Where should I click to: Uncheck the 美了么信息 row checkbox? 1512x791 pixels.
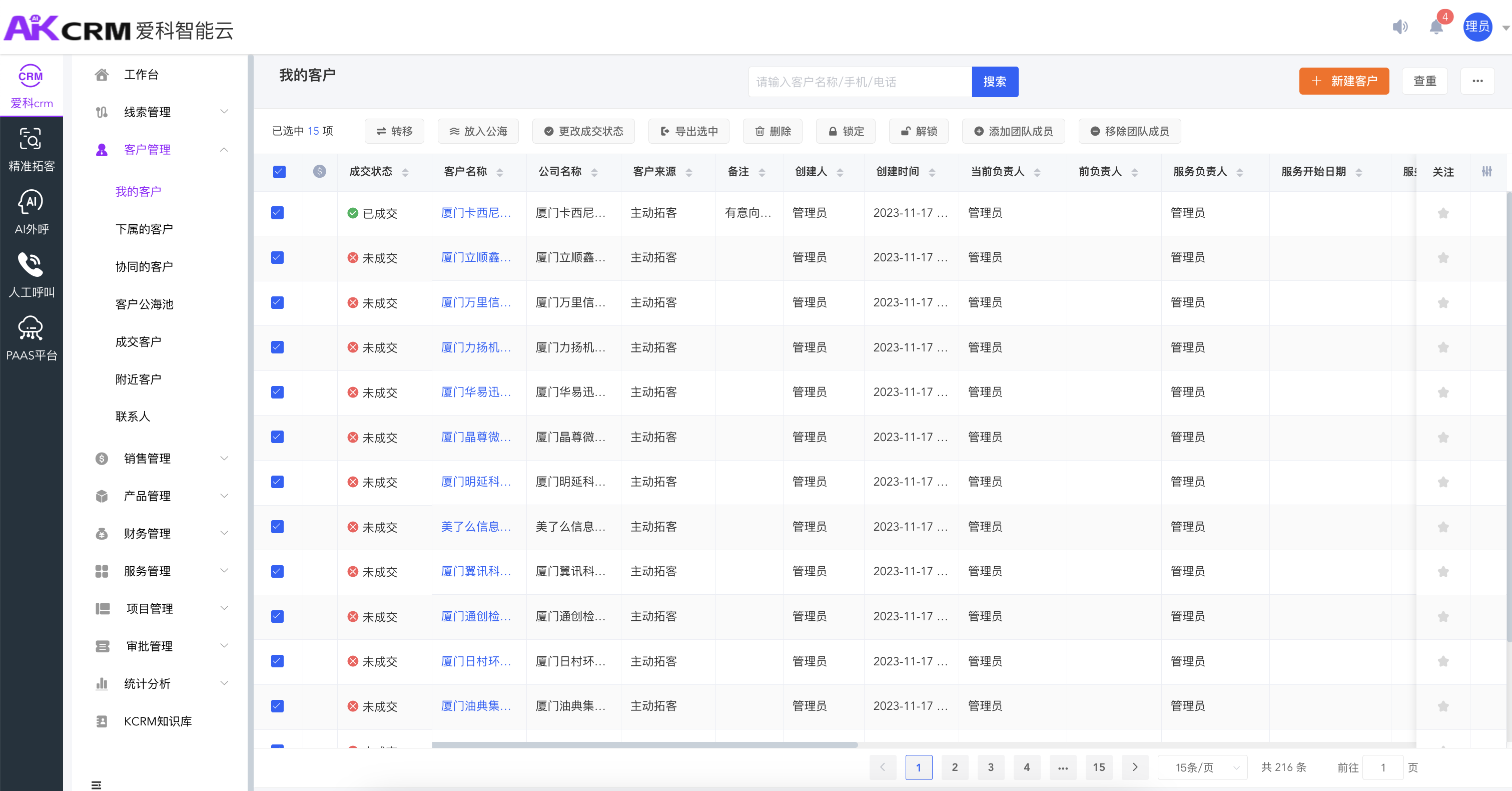coord(278,527)
